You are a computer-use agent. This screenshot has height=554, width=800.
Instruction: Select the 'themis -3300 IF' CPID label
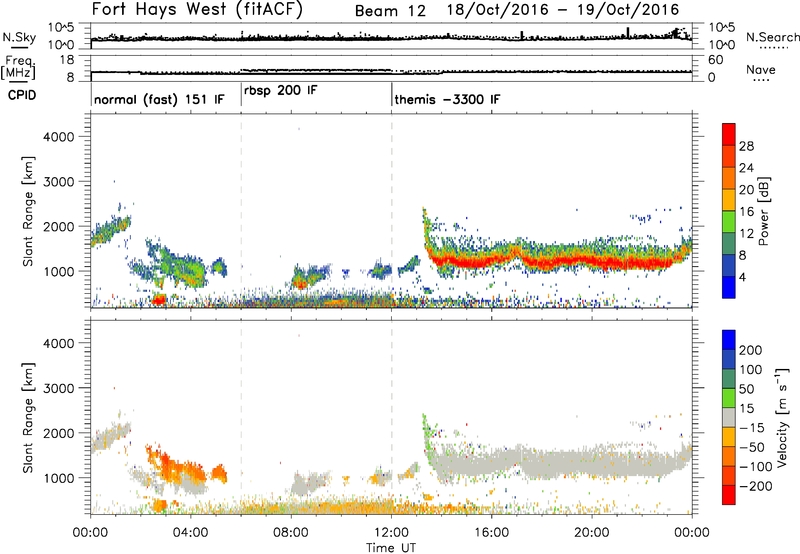point(447,99)
